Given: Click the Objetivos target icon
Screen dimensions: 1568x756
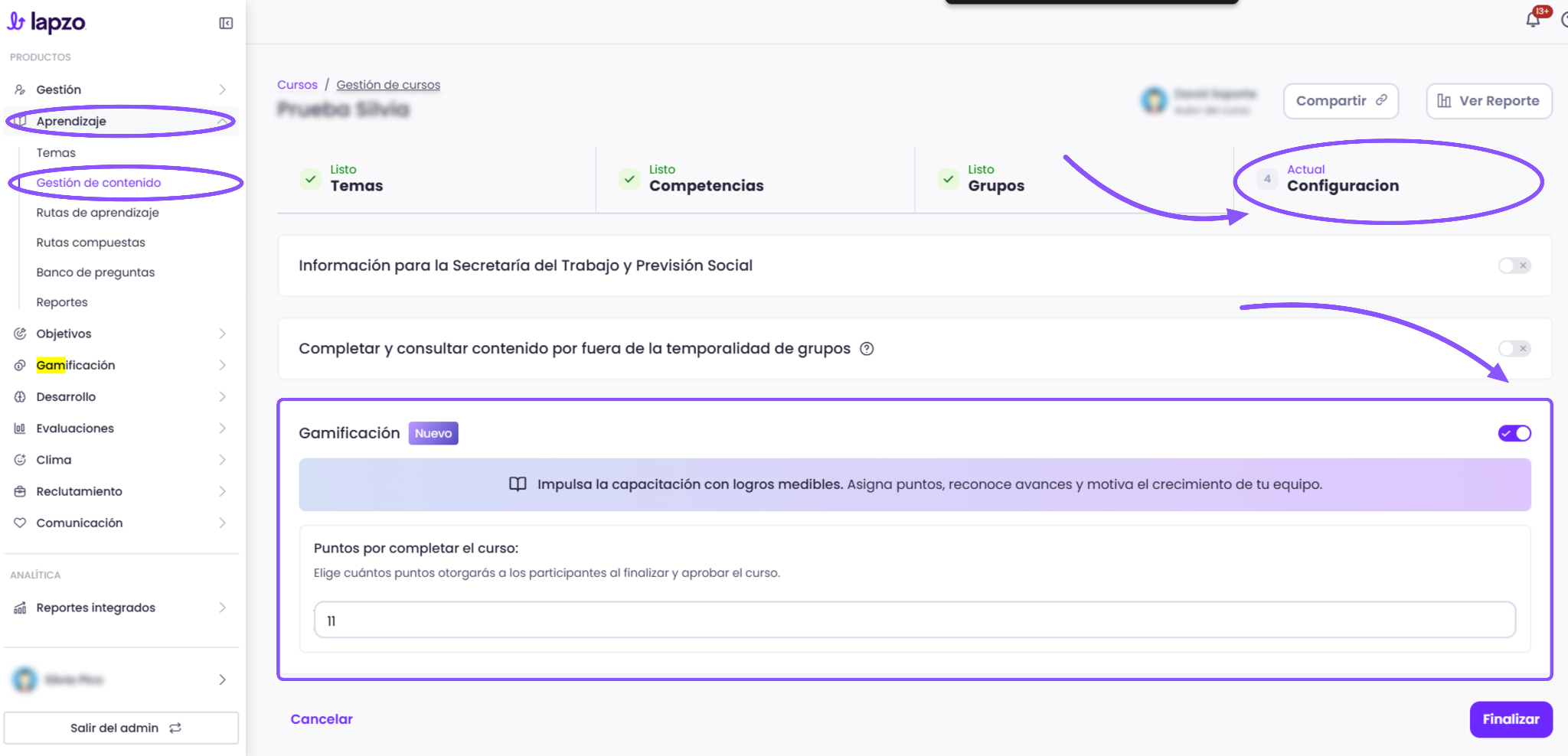Looking at the screenshot, I should pyautogui.click(x=20, y=334).
